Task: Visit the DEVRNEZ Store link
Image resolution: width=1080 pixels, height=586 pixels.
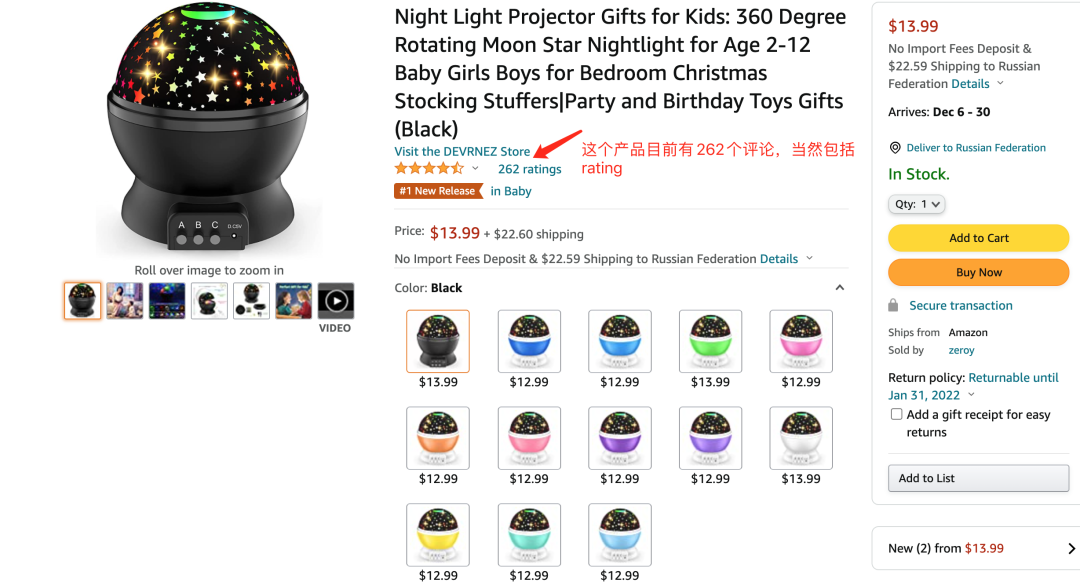Action: tap(462, 152)
